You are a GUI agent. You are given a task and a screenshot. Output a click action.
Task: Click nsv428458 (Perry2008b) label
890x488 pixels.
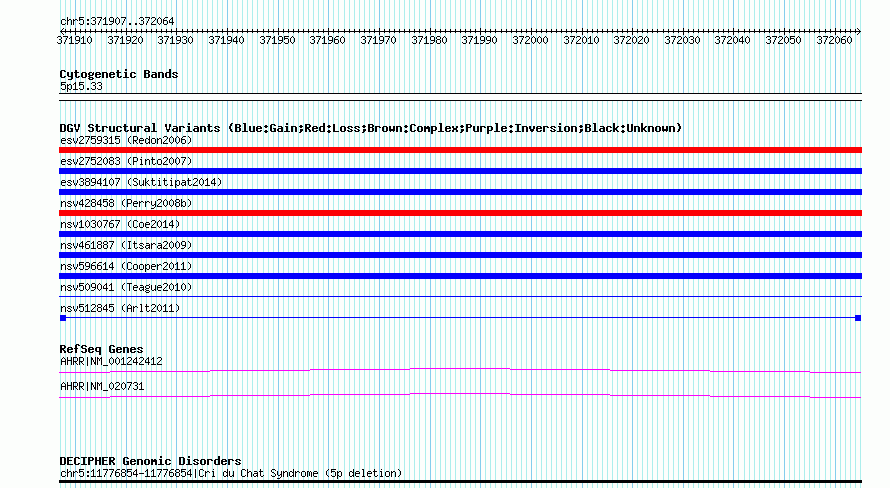[126, 203]
